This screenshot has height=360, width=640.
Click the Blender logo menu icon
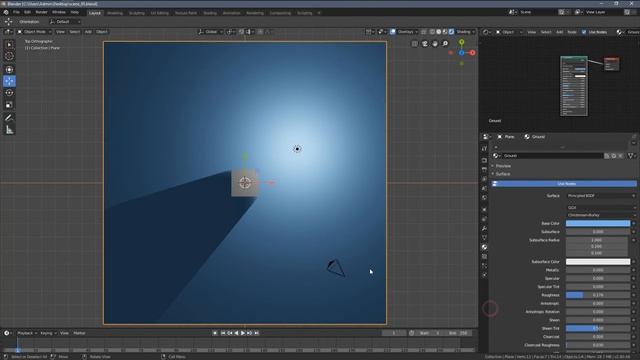point(6,12)
